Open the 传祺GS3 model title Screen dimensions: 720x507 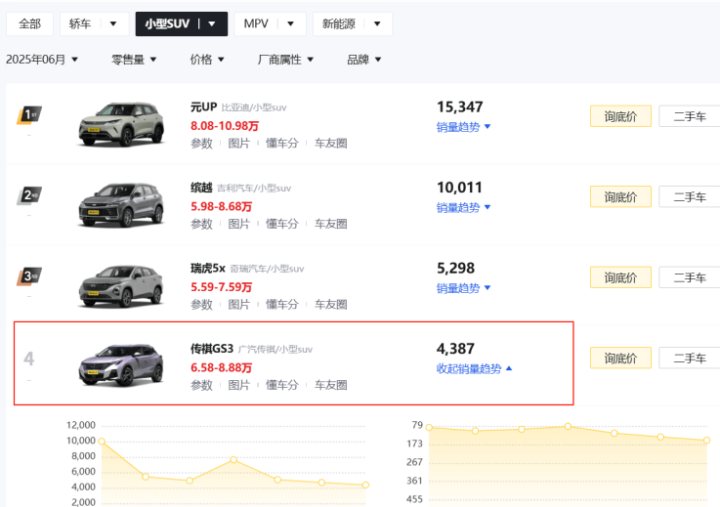[212, 349]
